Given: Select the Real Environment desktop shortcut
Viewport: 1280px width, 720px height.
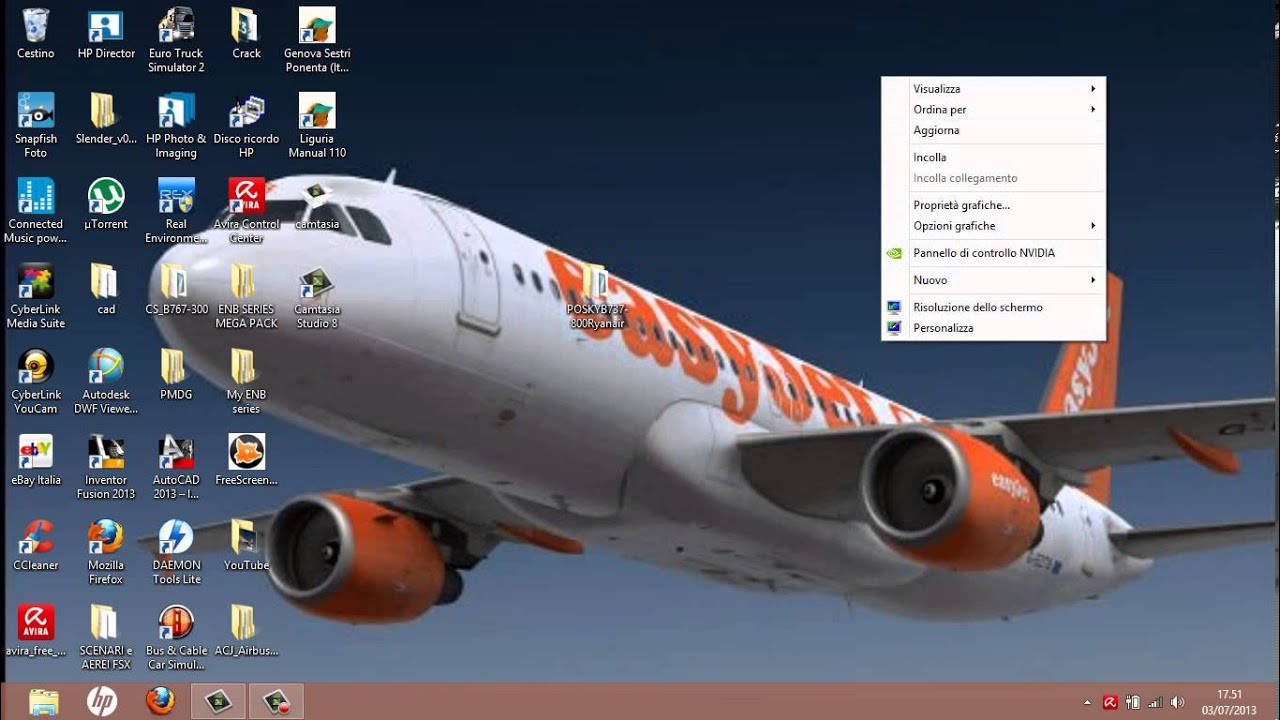Looking at the screenshot, I should [176, 211].
